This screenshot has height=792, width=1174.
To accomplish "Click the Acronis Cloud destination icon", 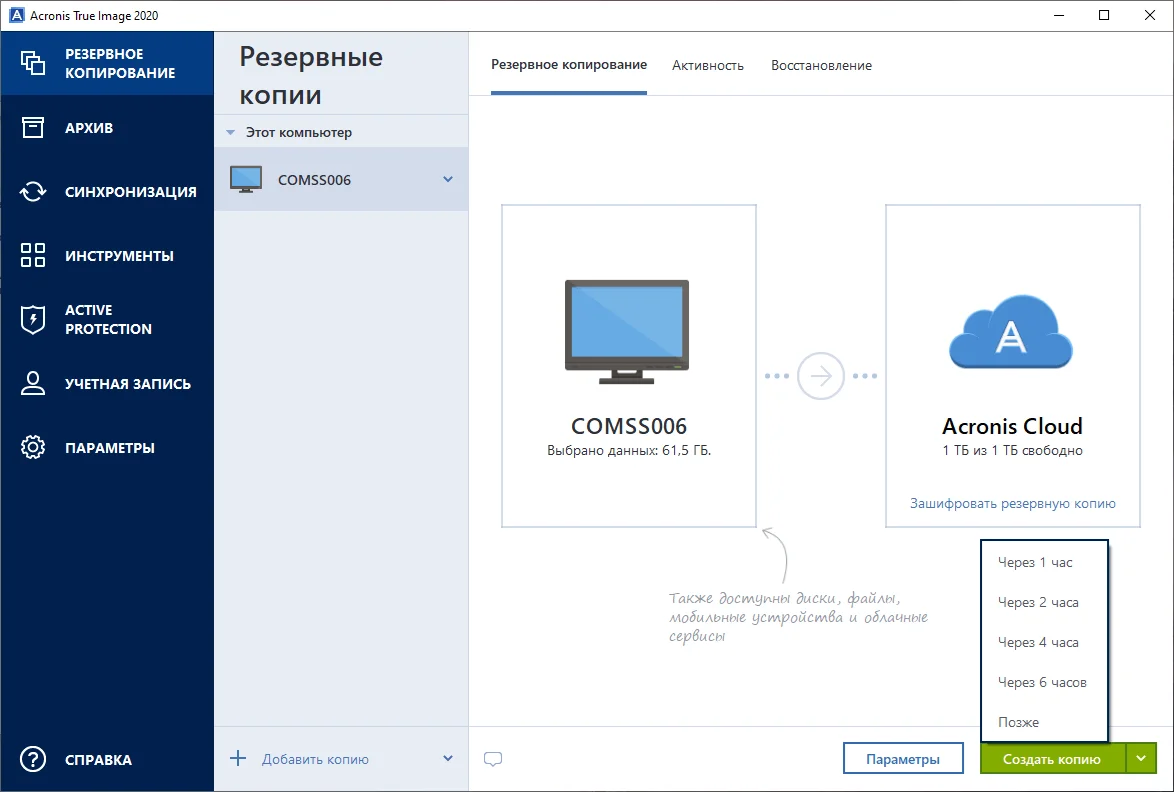I will [x=1012, y=332].
